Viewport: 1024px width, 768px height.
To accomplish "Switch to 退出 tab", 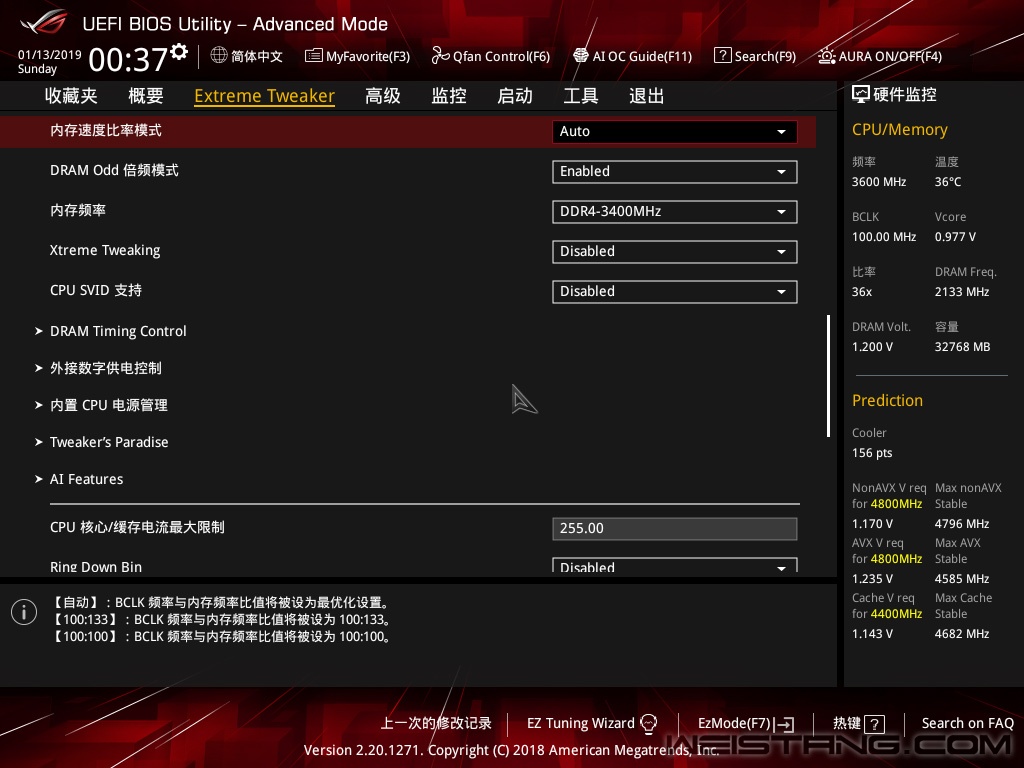I will click(647, 96).
